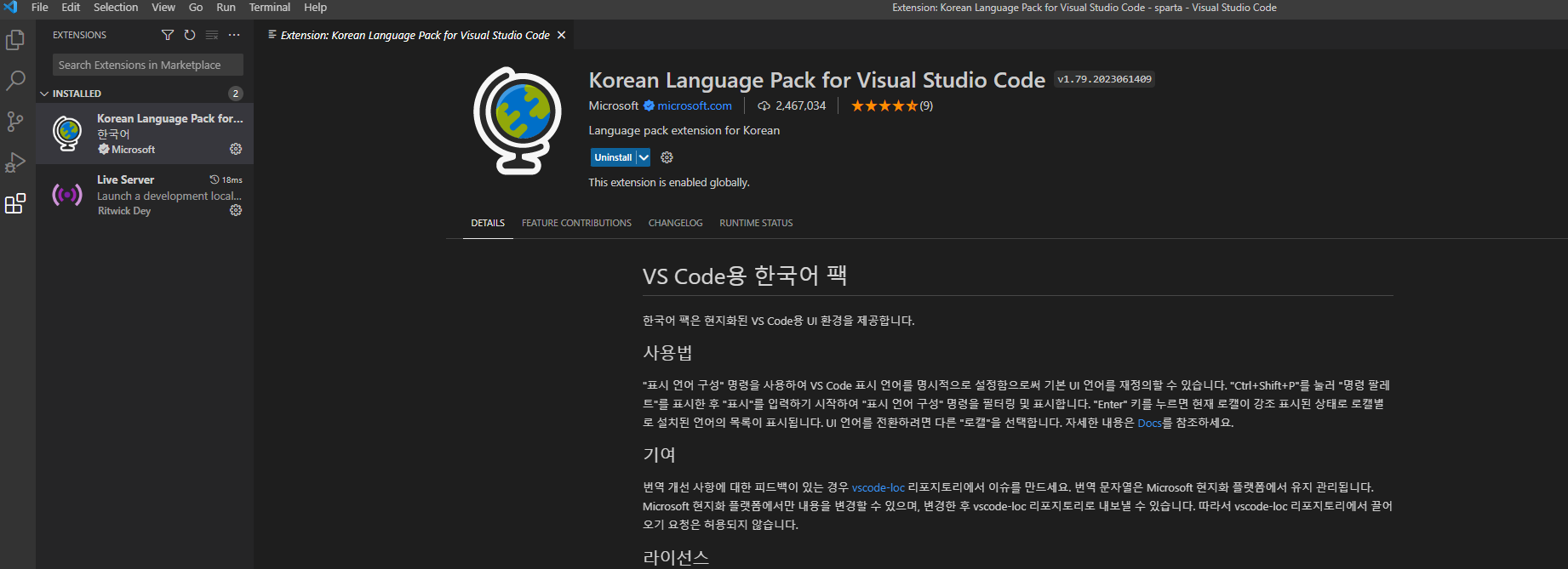Open manage gear for Korean Language Pack
Screen dimensions: 1568x569
click(x=236, y=149)
